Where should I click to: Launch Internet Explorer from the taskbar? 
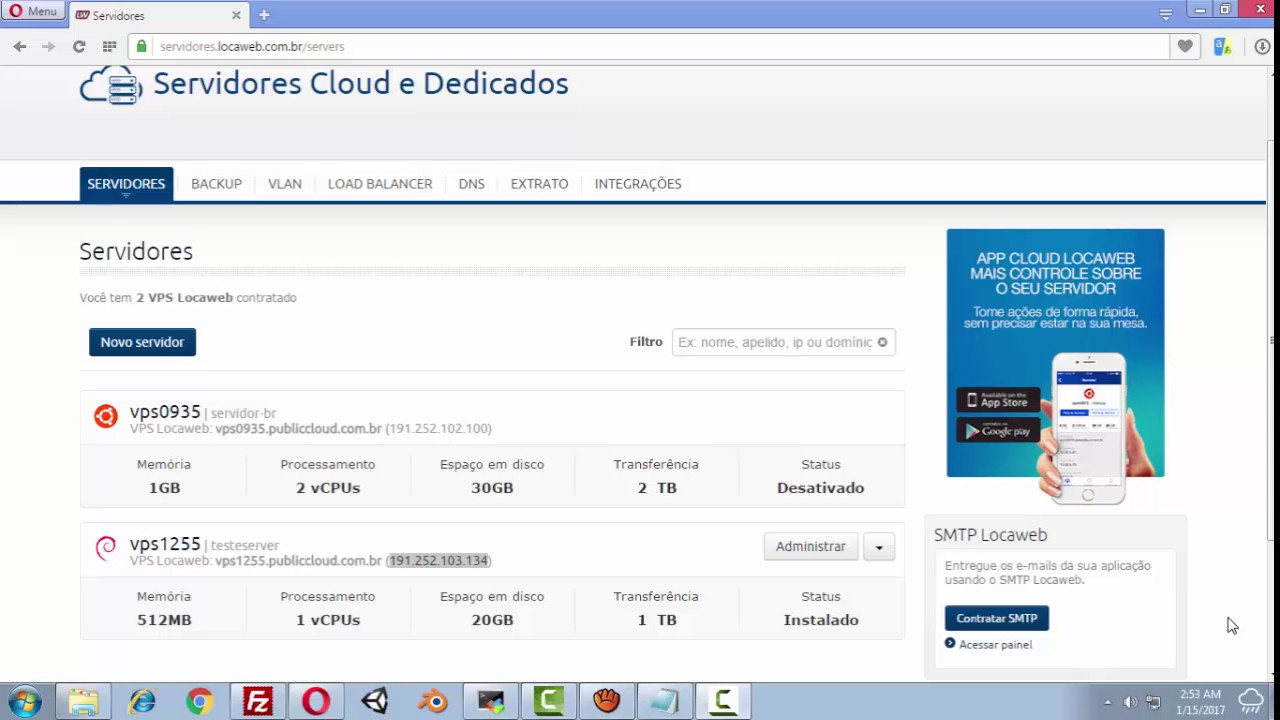click(142, 701)
